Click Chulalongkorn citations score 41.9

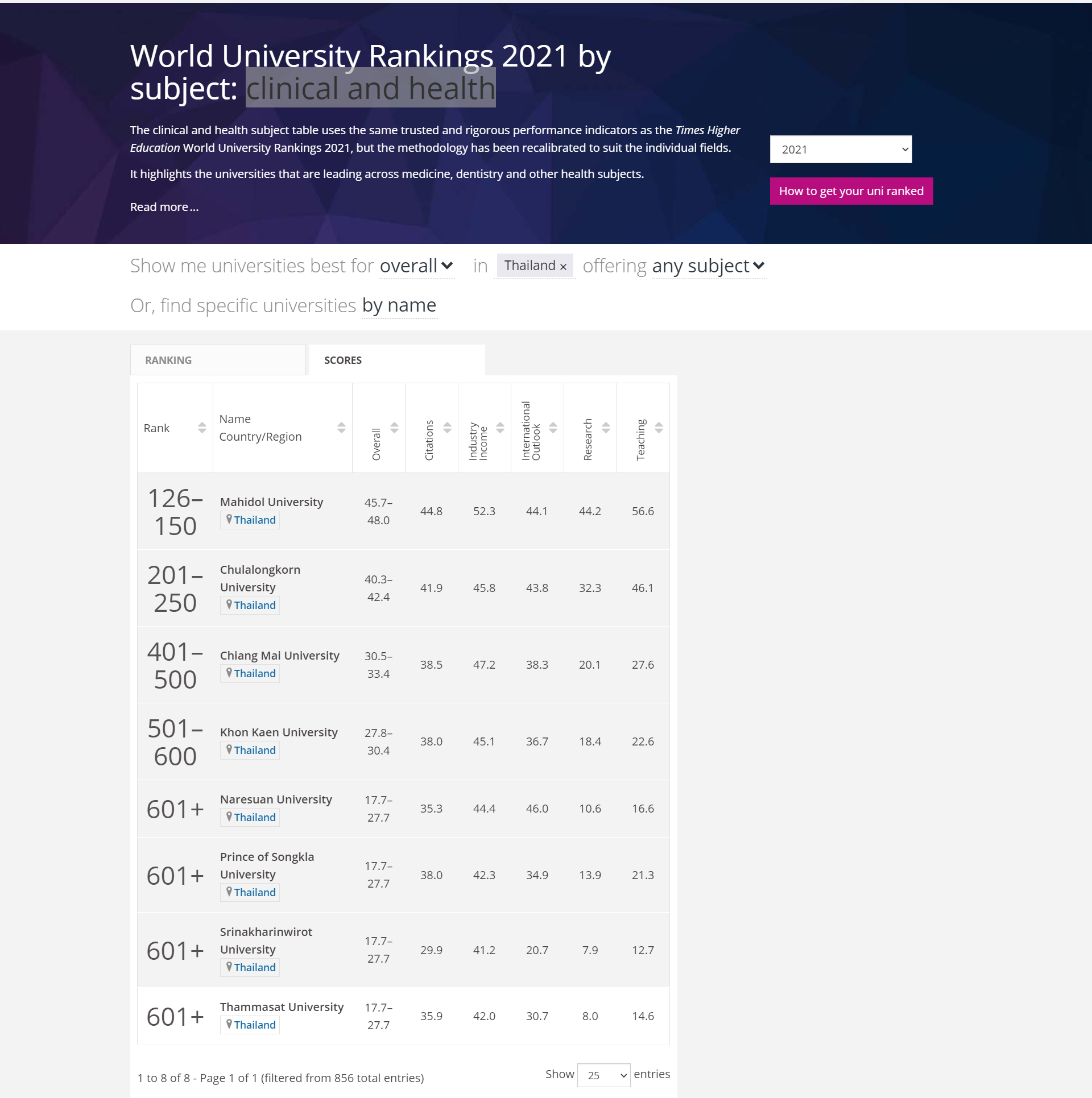(431, 588)
